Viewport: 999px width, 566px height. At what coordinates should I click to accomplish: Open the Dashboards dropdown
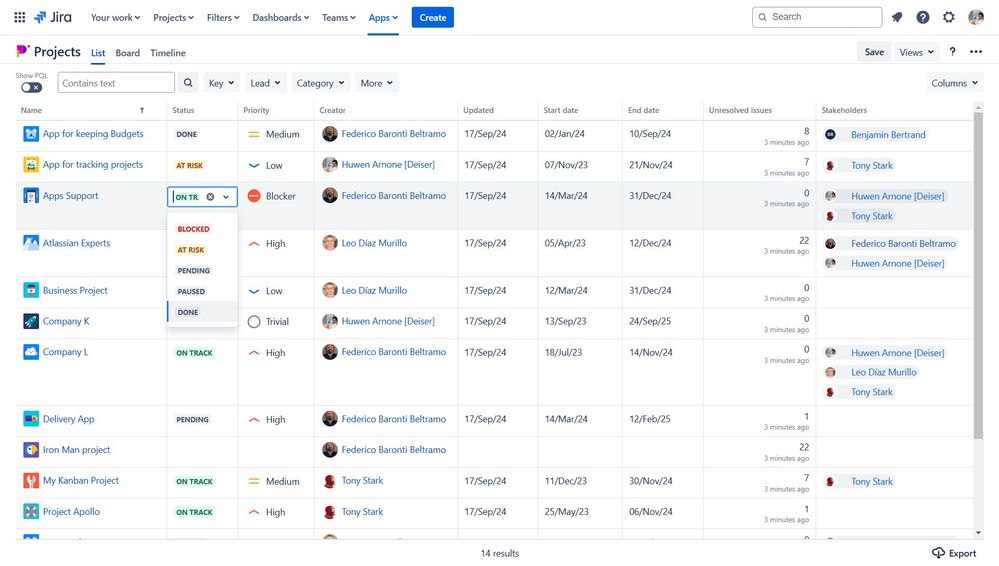280,17
